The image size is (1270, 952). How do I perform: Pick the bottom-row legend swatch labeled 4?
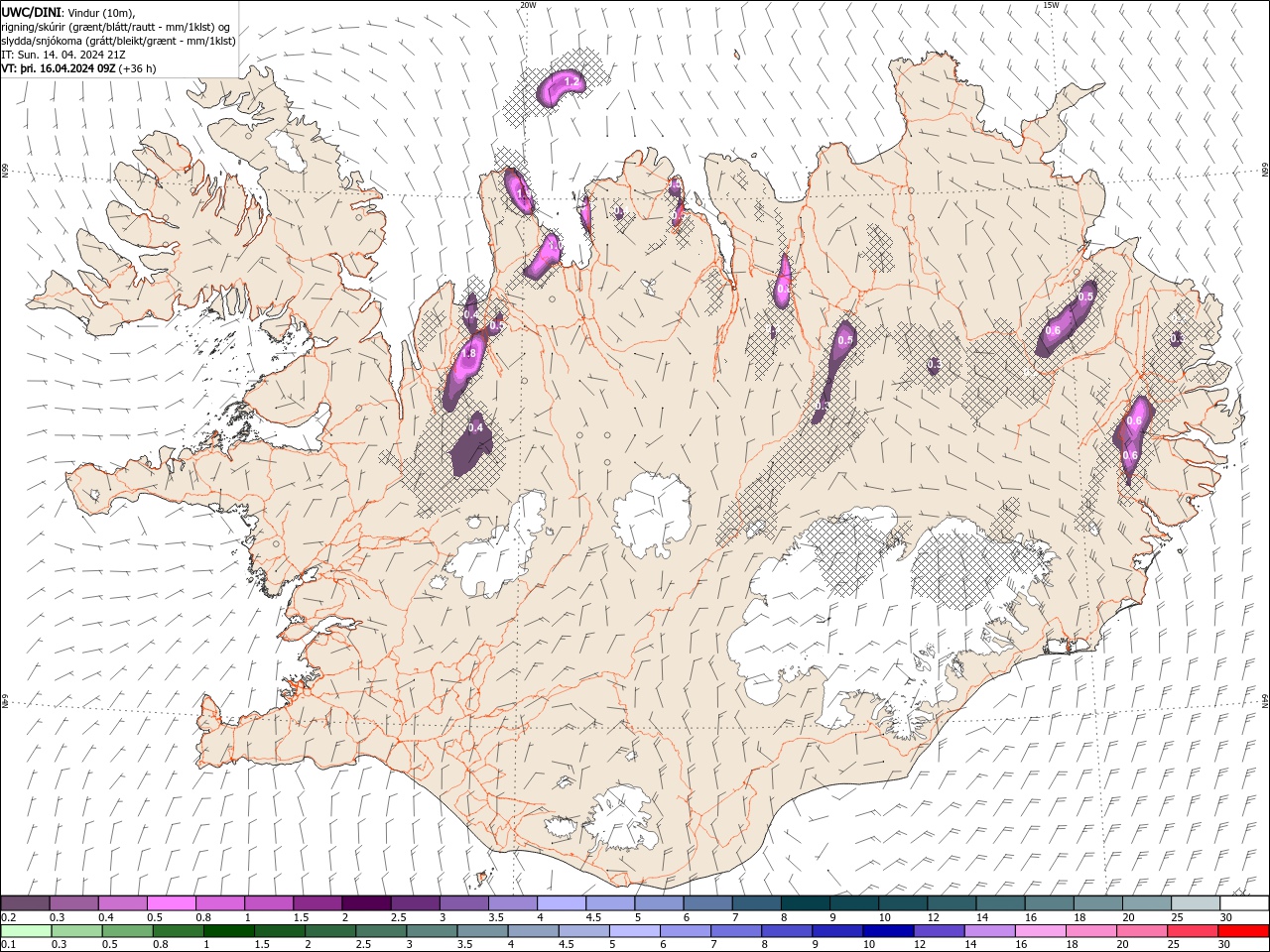[x=533, y=931]
